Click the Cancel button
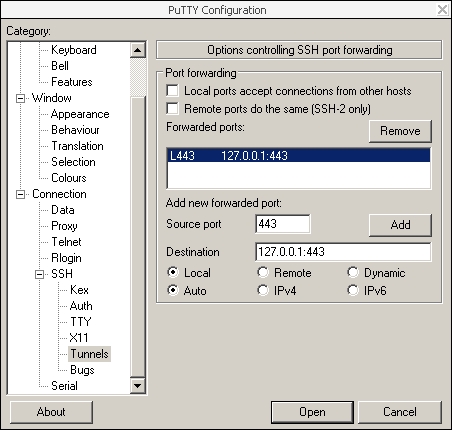Screen dimensions: 452x430 tap(400, 412)
